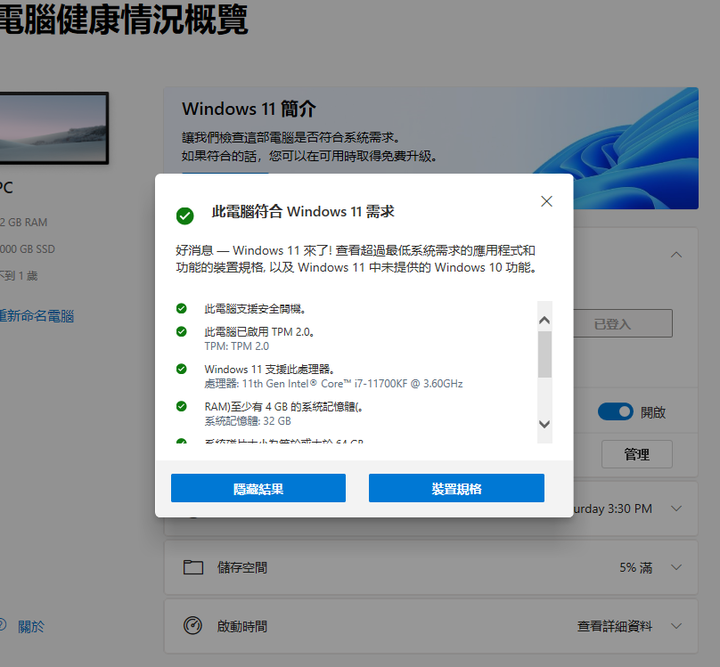Viewport: 720px width, 667px height.
Task: Click check icon for processor support item
Action: [x=181, y=369]
